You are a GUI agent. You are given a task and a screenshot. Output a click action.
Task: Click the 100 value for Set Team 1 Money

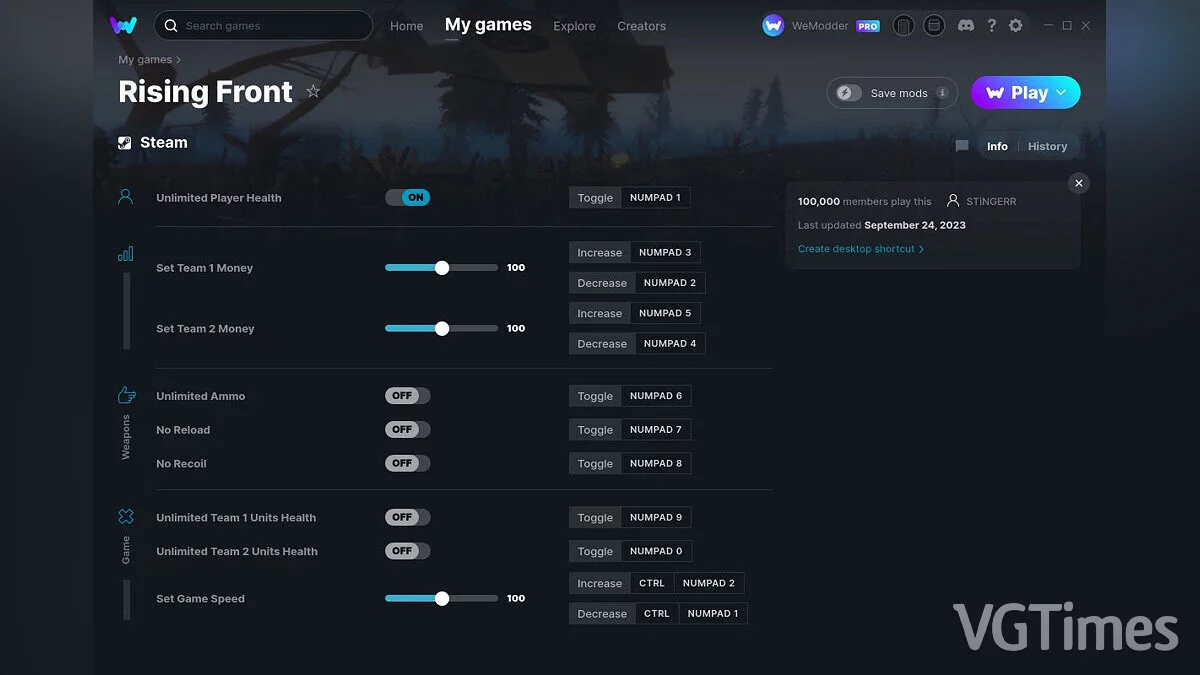coord(516,268)
